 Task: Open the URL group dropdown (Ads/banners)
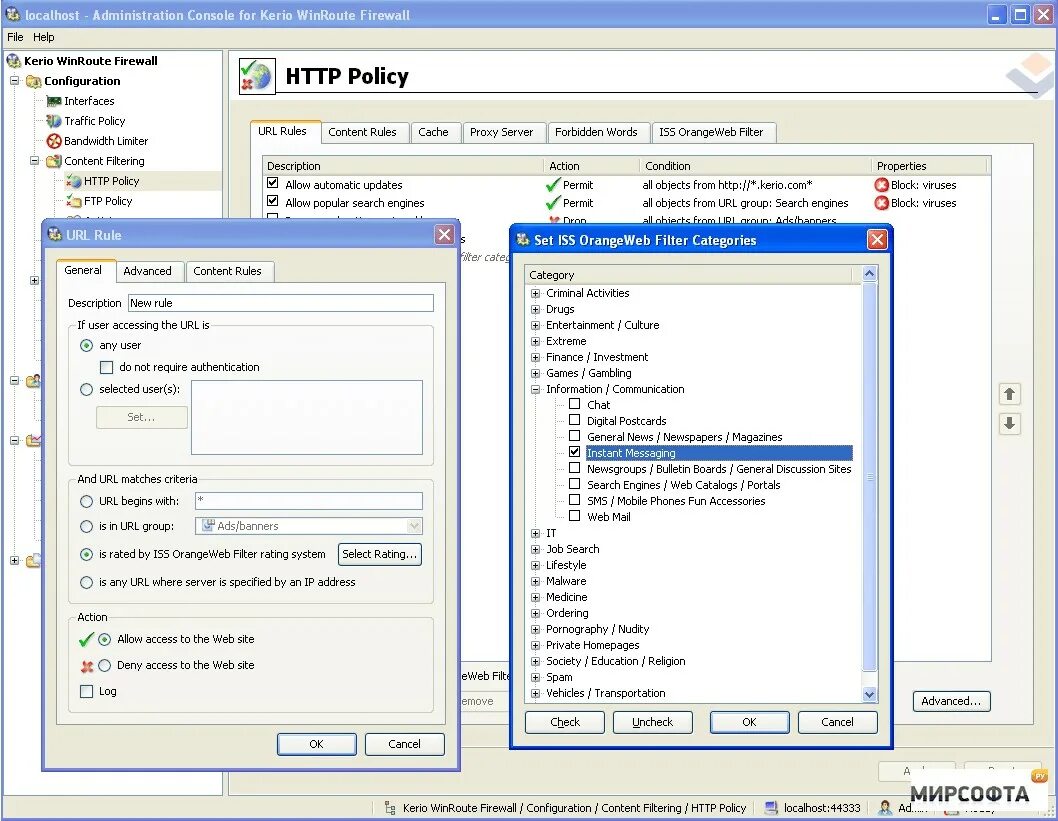(414, 526)
